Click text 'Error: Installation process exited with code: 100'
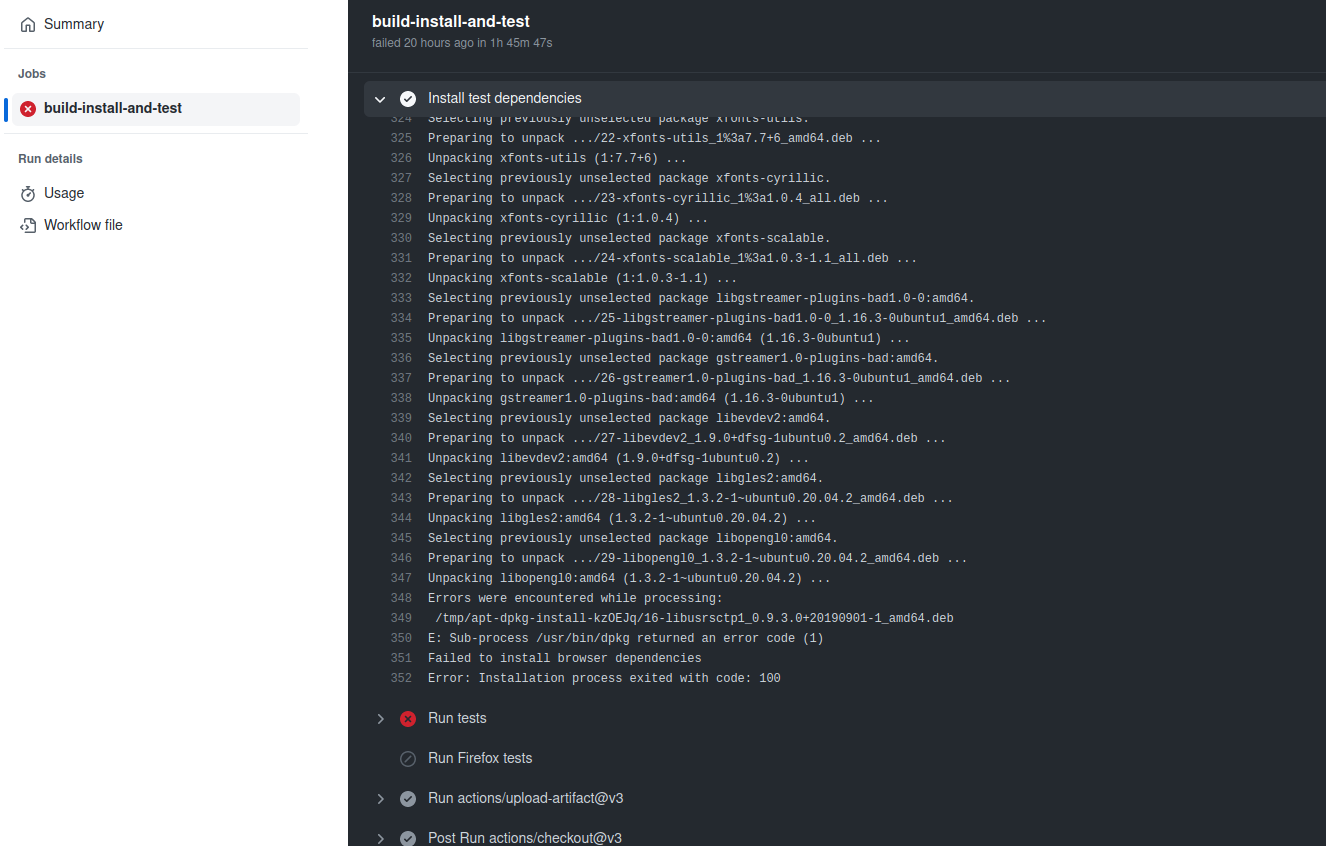 point(604,678)
